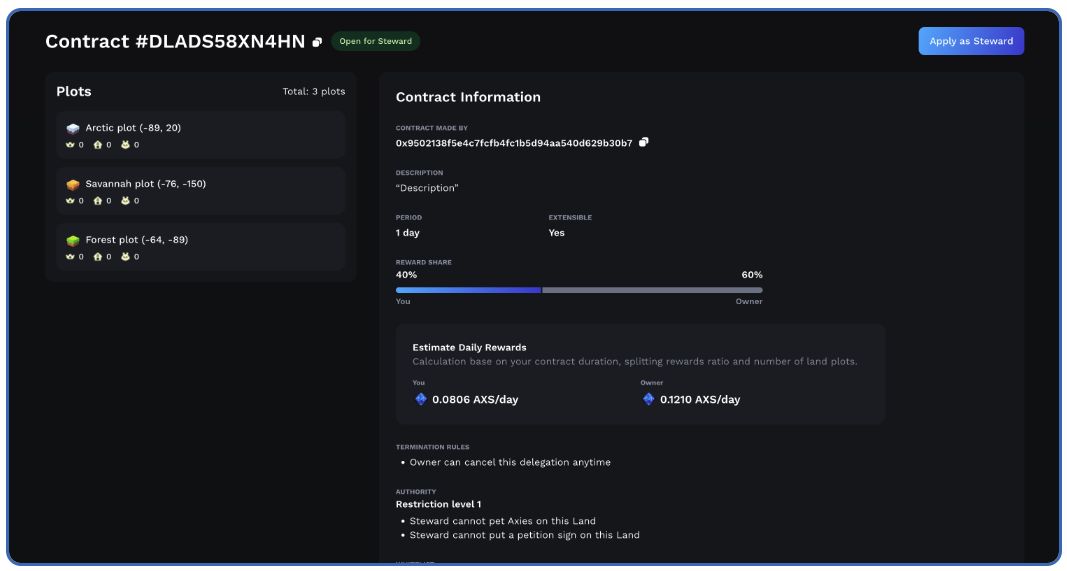
Task: Click the Savannah plot orange cube icon
Action: tap(73, 184)
